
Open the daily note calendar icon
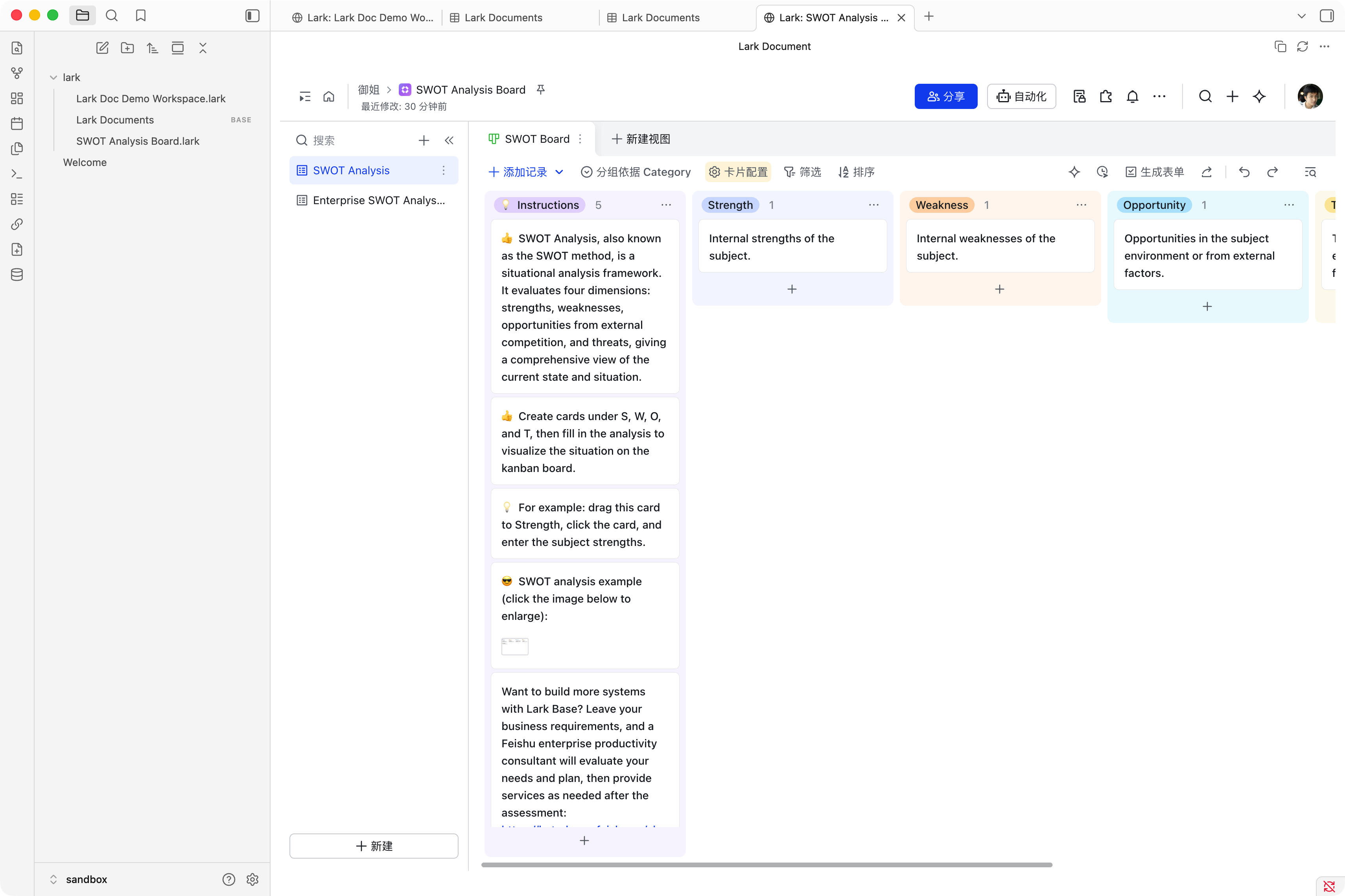click(17, 124)
